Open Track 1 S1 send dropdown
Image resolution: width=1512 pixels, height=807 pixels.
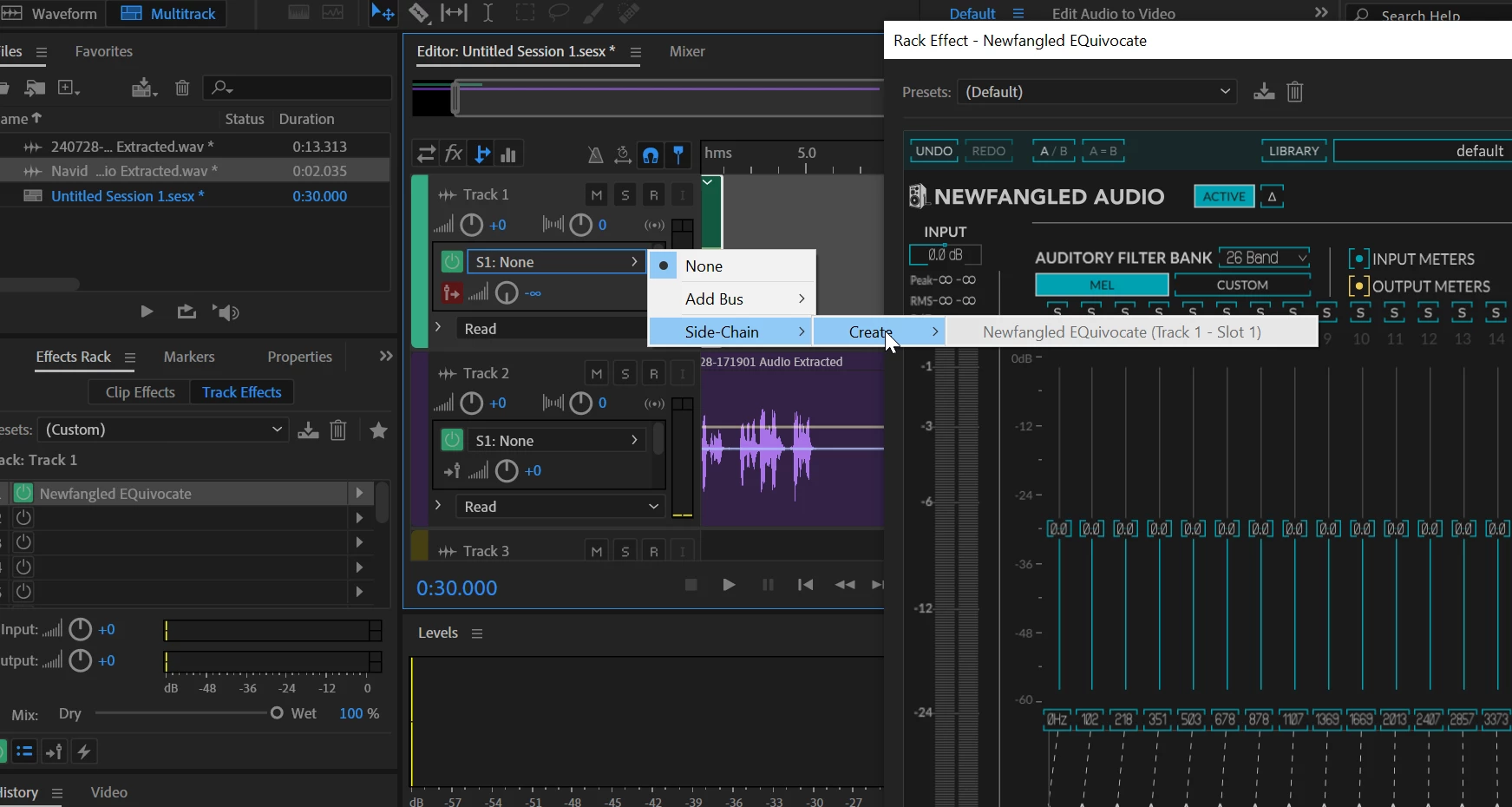tap(557, 262)
